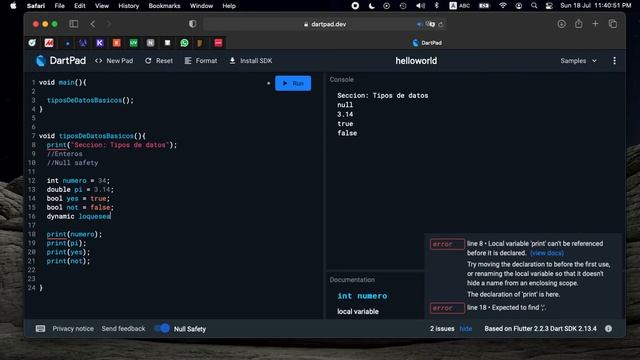Screen dimensions: 640x360
Task: Open the green favorite icon
Action: (x=133, y=43)
